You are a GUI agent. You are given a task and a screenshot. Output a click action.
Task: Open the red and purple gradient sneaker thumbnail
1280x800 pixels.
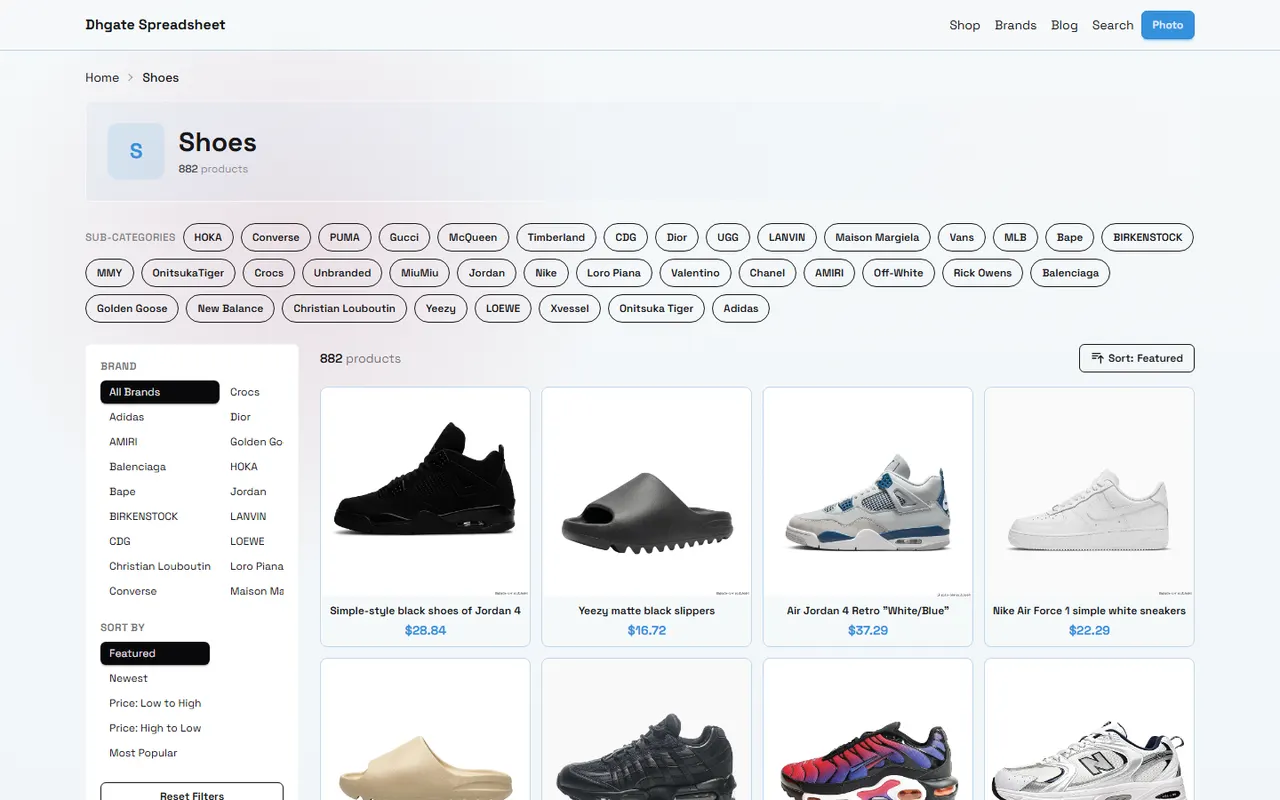868,730
